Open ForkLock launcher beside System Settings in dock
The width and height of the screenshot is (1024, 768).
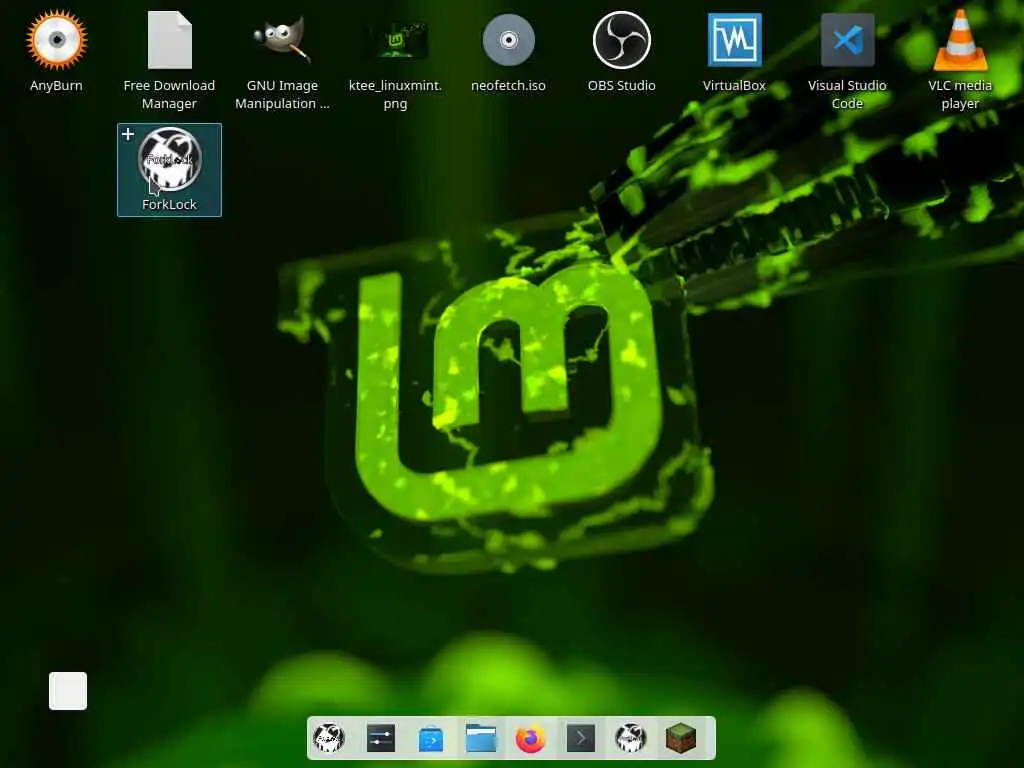coord(329,739)
